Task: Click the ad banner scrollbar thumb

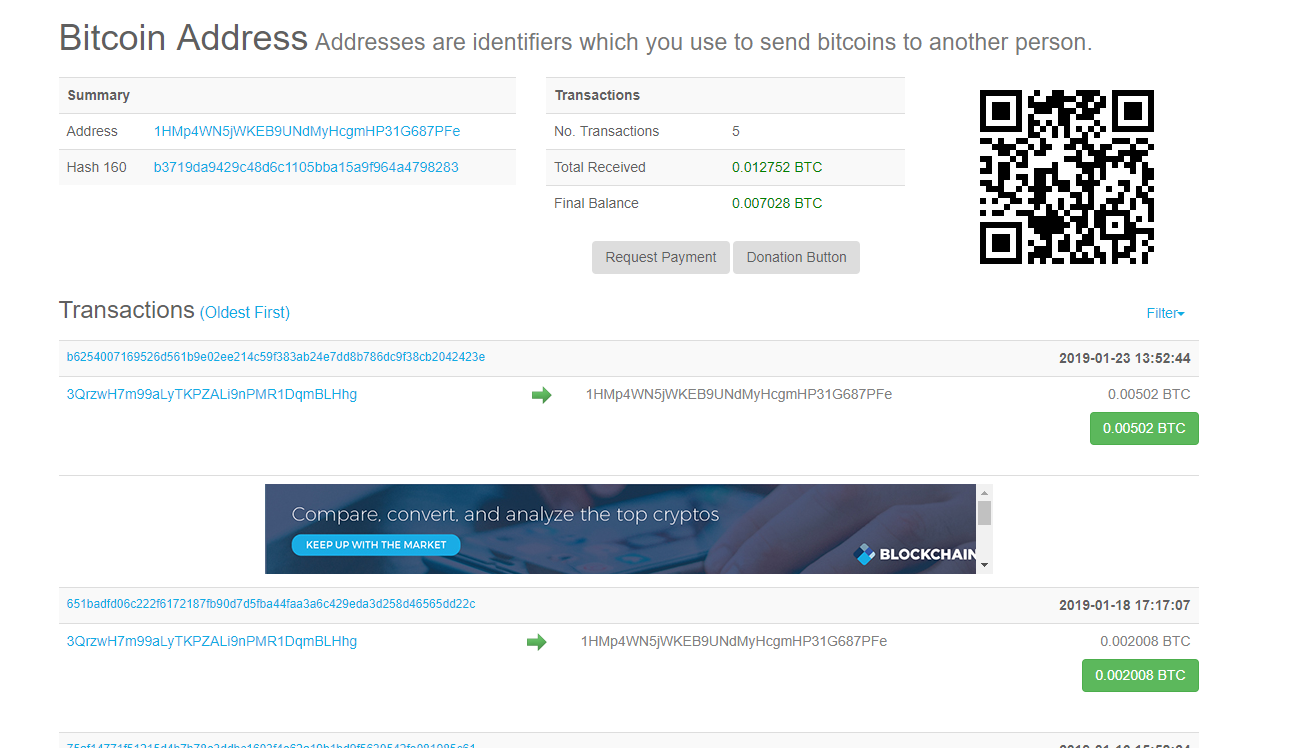Action: [985, 513]
